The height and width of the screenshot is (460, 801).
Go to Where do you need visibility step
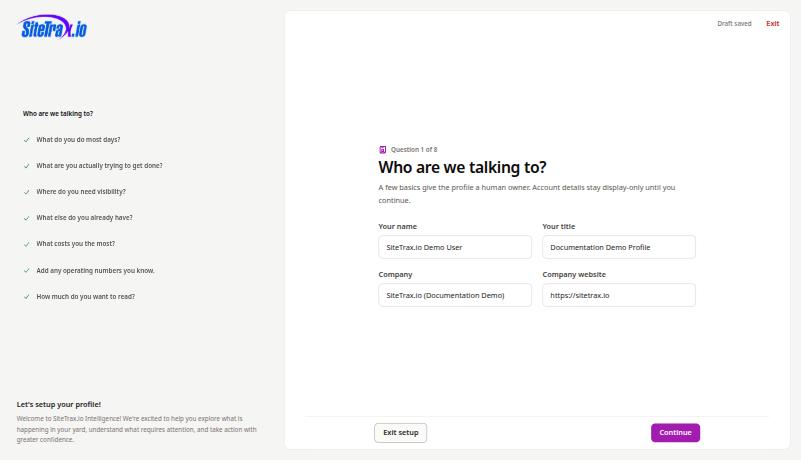click(81, 192)
